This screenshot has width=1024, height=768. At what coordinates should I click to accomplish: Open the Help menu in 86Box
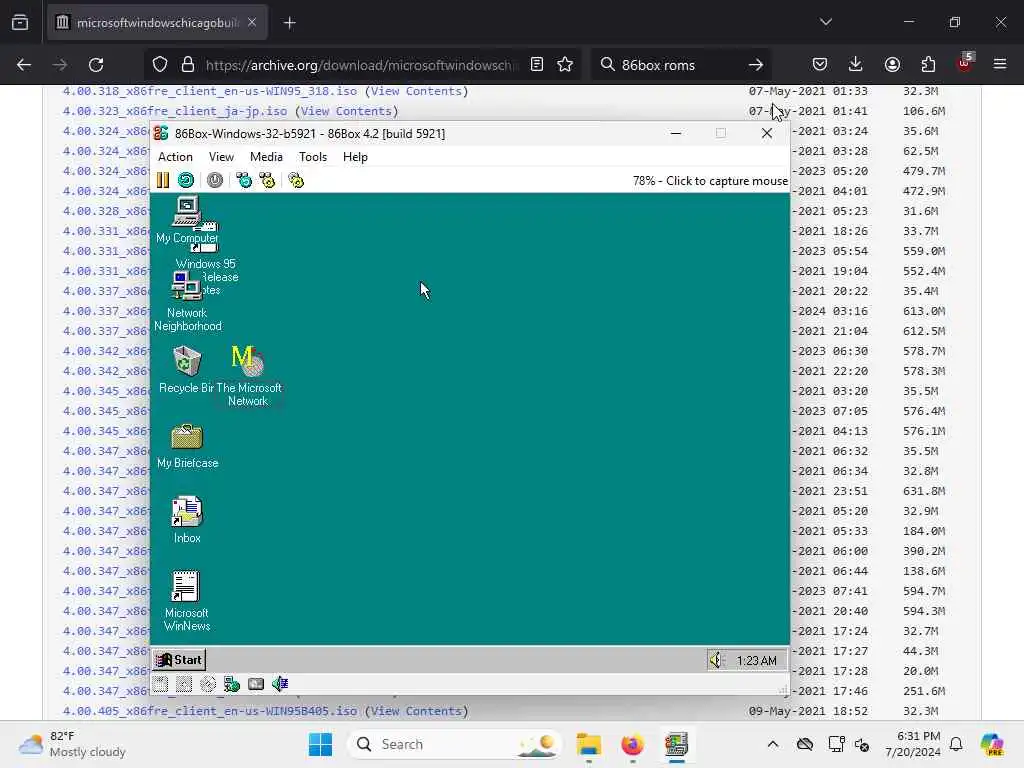tap(355, 157)
